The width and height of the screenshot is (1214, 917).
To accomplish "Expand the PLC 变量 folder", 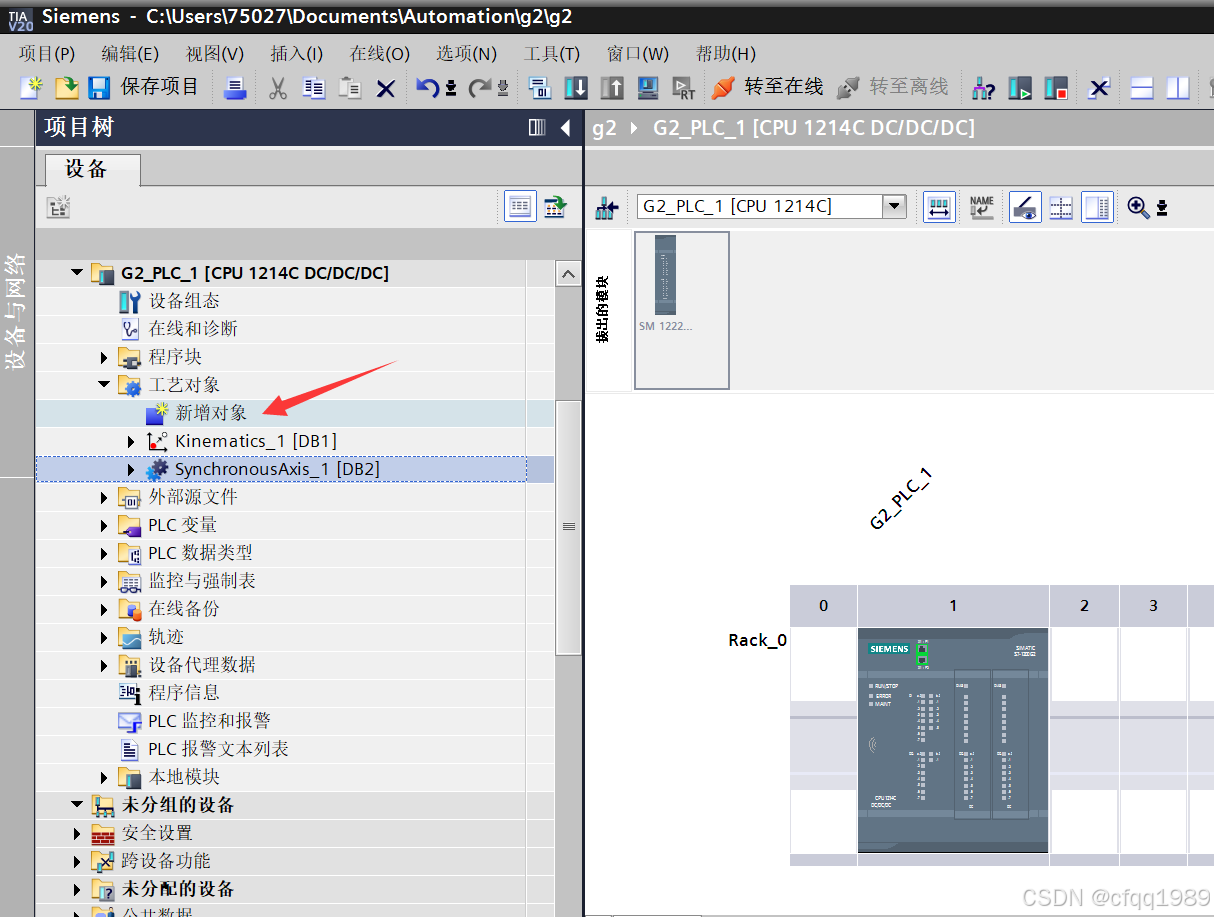I will tap(104, 525).
